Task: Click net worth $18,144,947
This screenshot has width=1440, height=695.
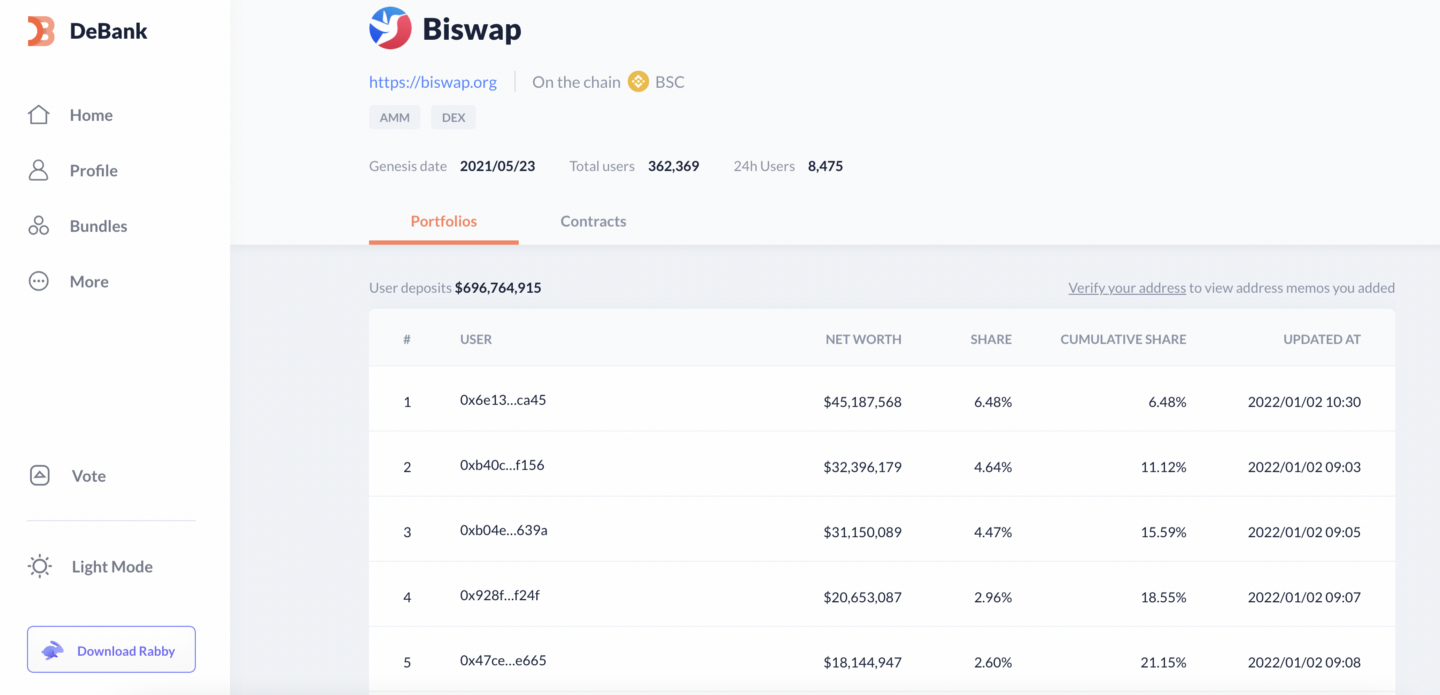Action: [862, 662]
